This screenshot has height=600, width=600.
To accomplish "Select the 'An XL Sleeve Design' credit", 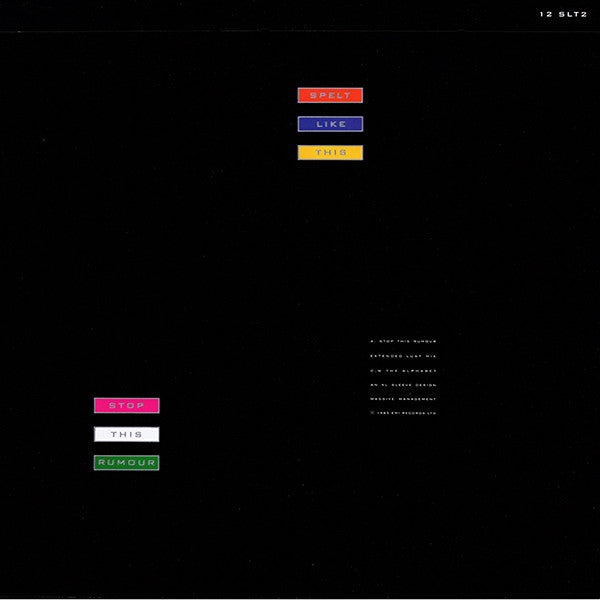I will 403,385.
